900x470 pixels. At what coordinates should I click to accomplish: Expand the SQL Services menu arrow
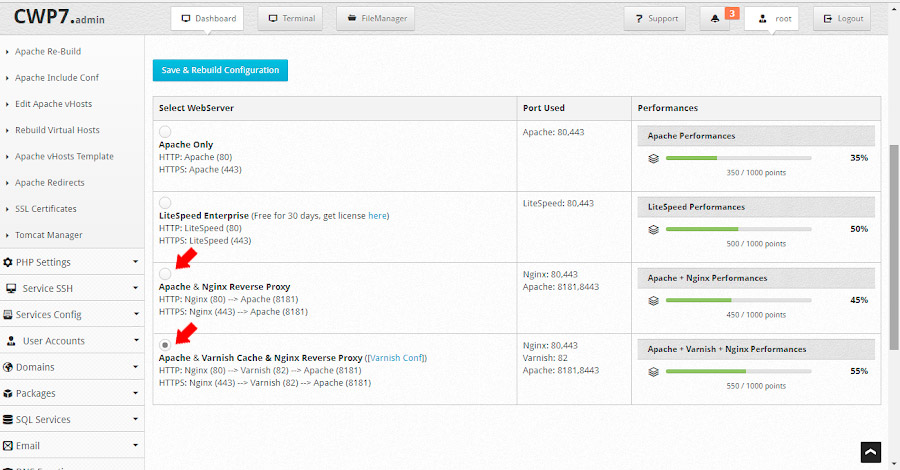click(x=135, y=419)
